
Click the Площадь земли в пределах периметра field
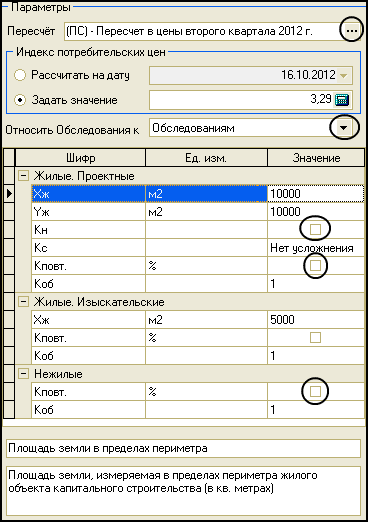tap(184, 448)
